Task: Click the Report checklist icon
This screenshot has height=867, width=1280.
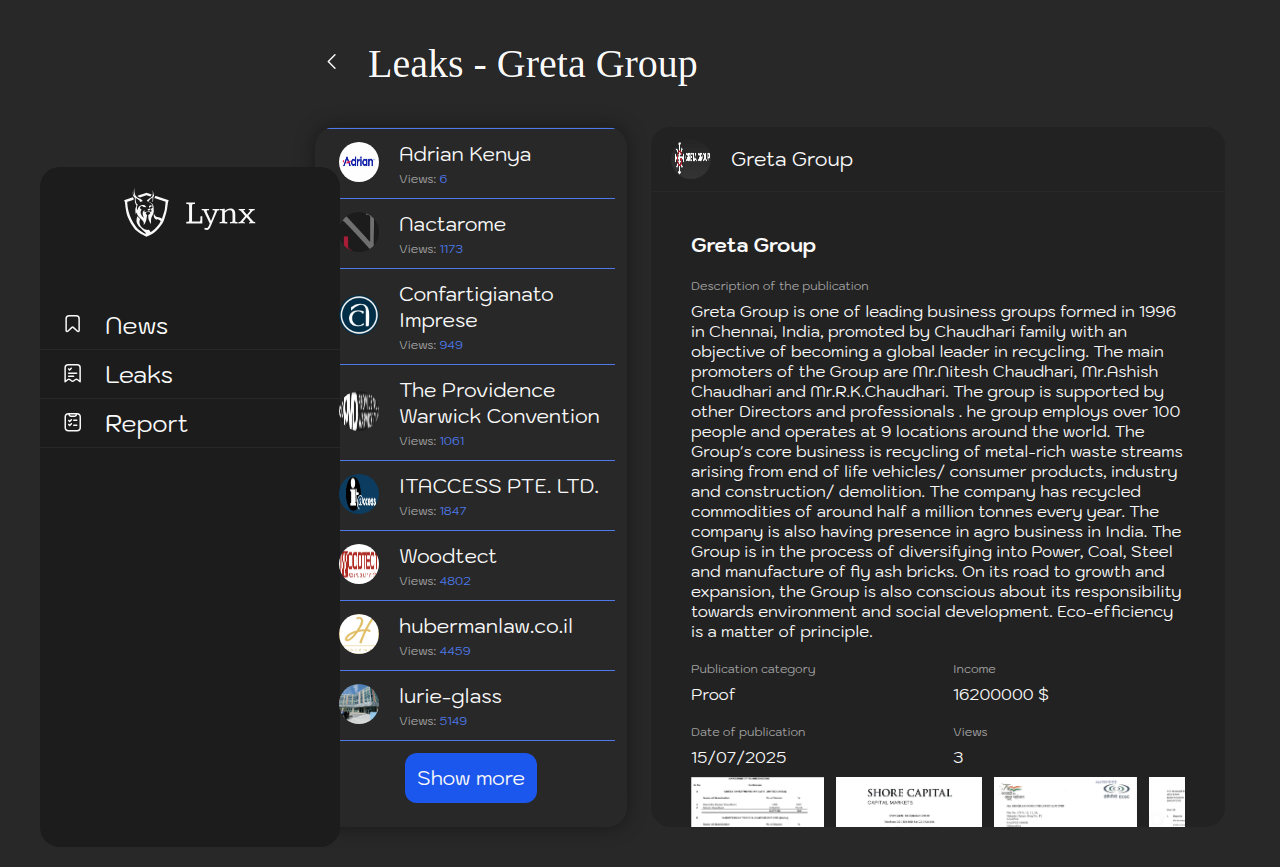Action: coord(72,423)
